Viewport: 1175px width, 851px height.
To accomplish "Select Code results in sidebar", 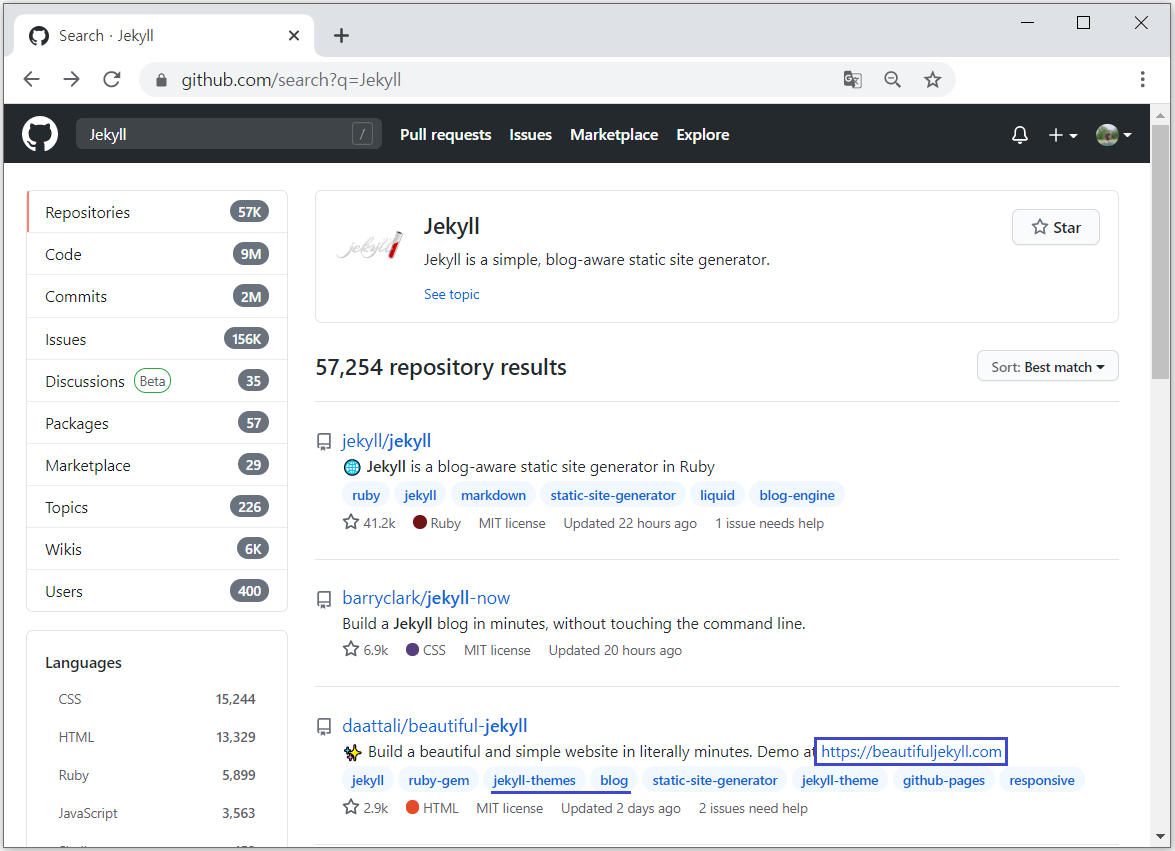I will point(157,254).
